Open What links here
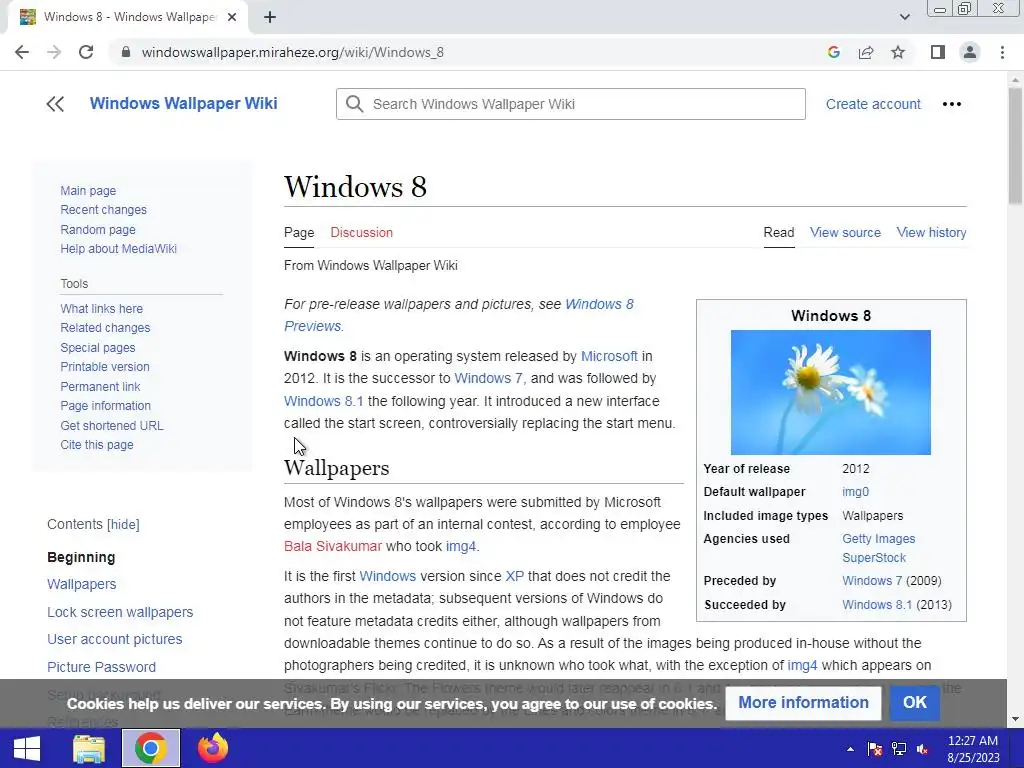1024x768 pixels. 101,308
